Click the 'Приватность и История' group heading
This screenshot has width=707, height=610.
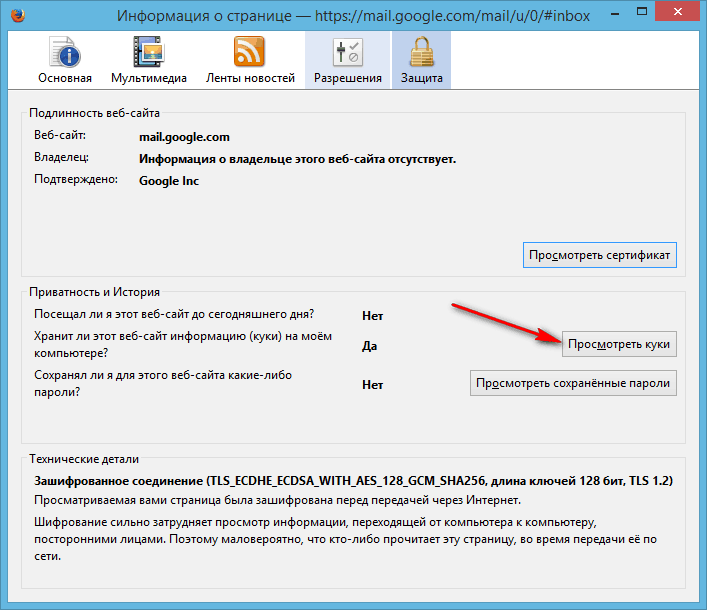[94, 292]
